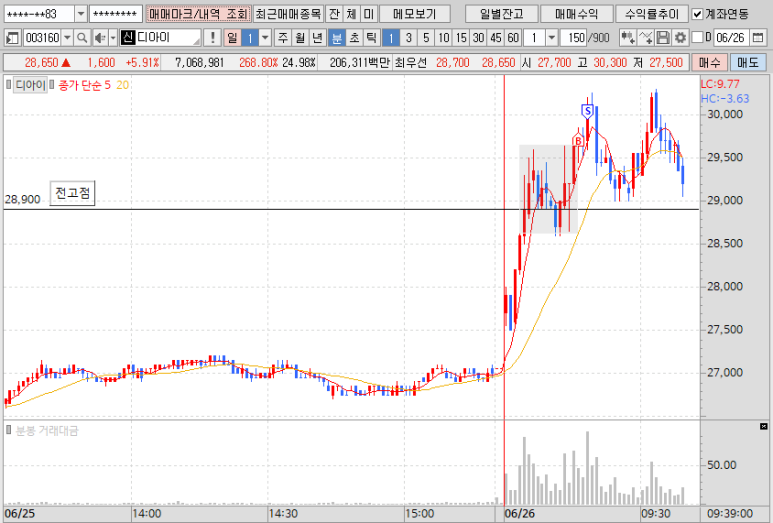Select the 틱 tick chart period
Screen dimensions: 773x523
click(x=372, y=38)
